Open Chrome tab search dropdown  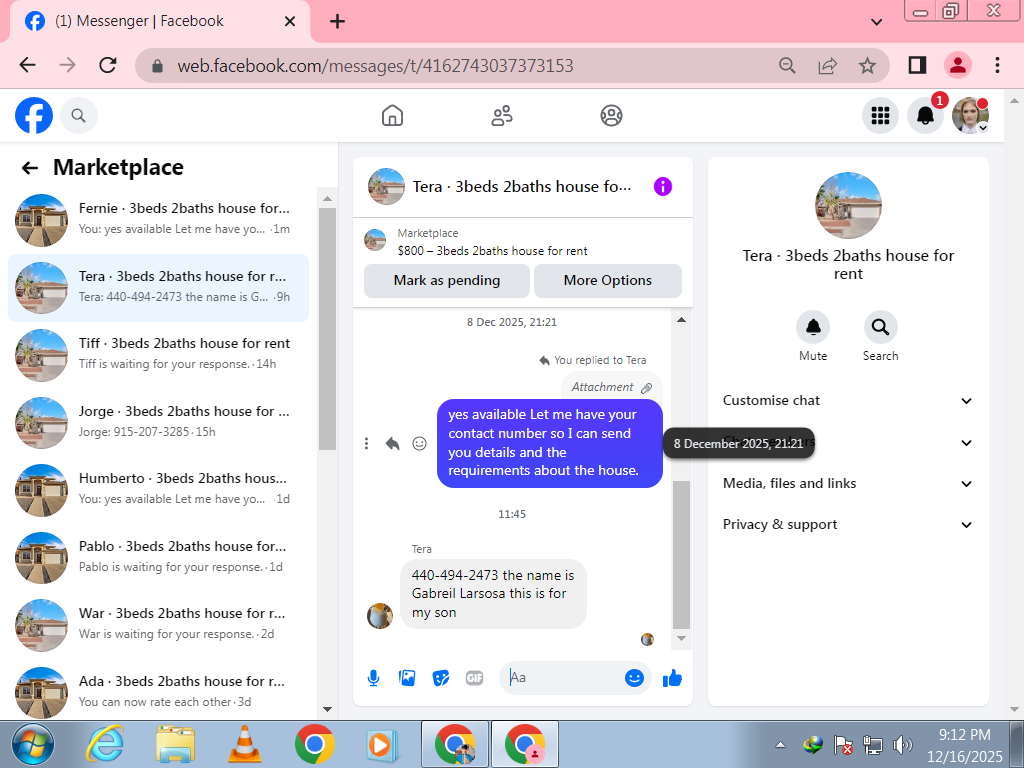(876, 22)
